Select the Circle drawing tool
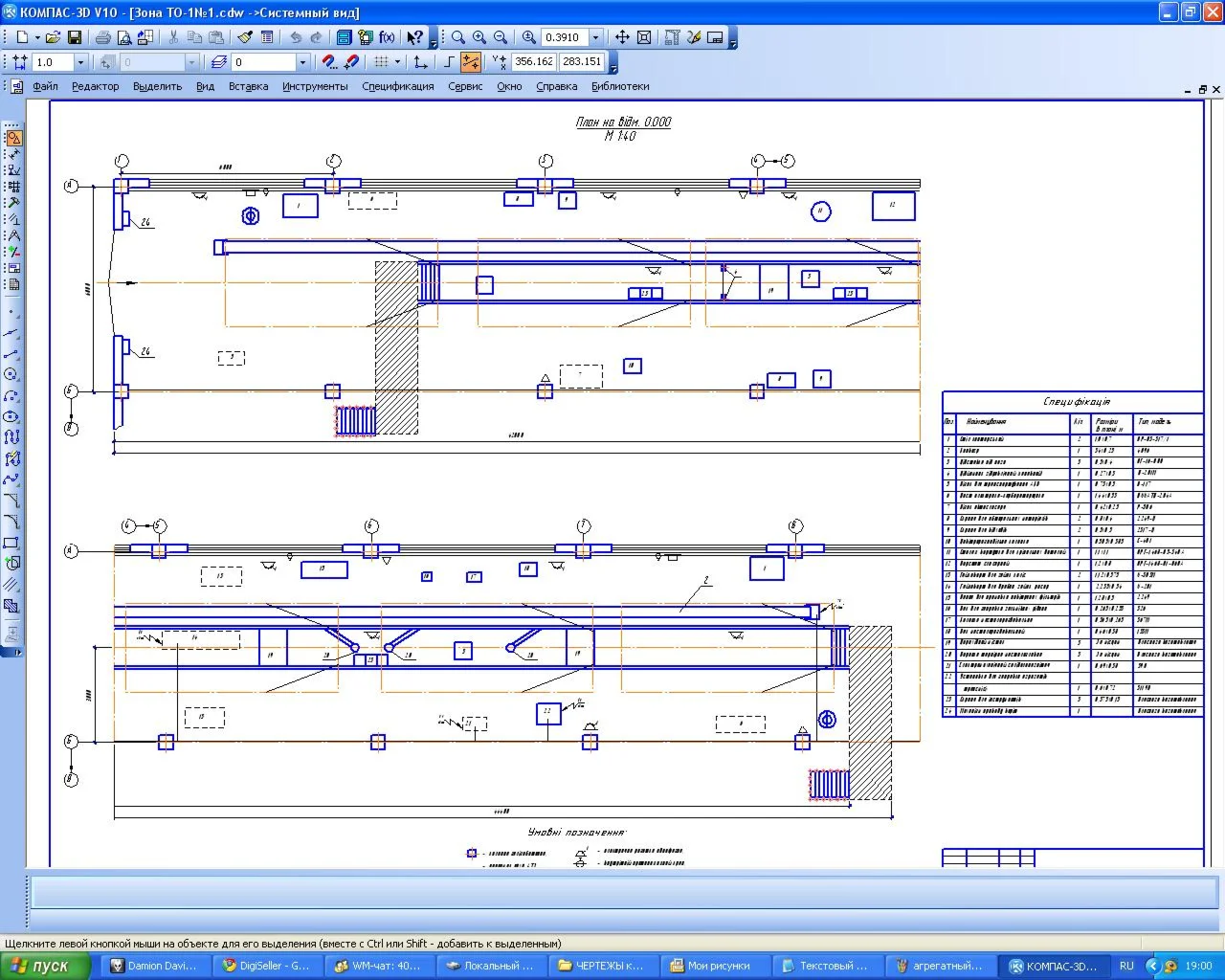This screenshot has width=1225, height=980. [x=11, y=374]
